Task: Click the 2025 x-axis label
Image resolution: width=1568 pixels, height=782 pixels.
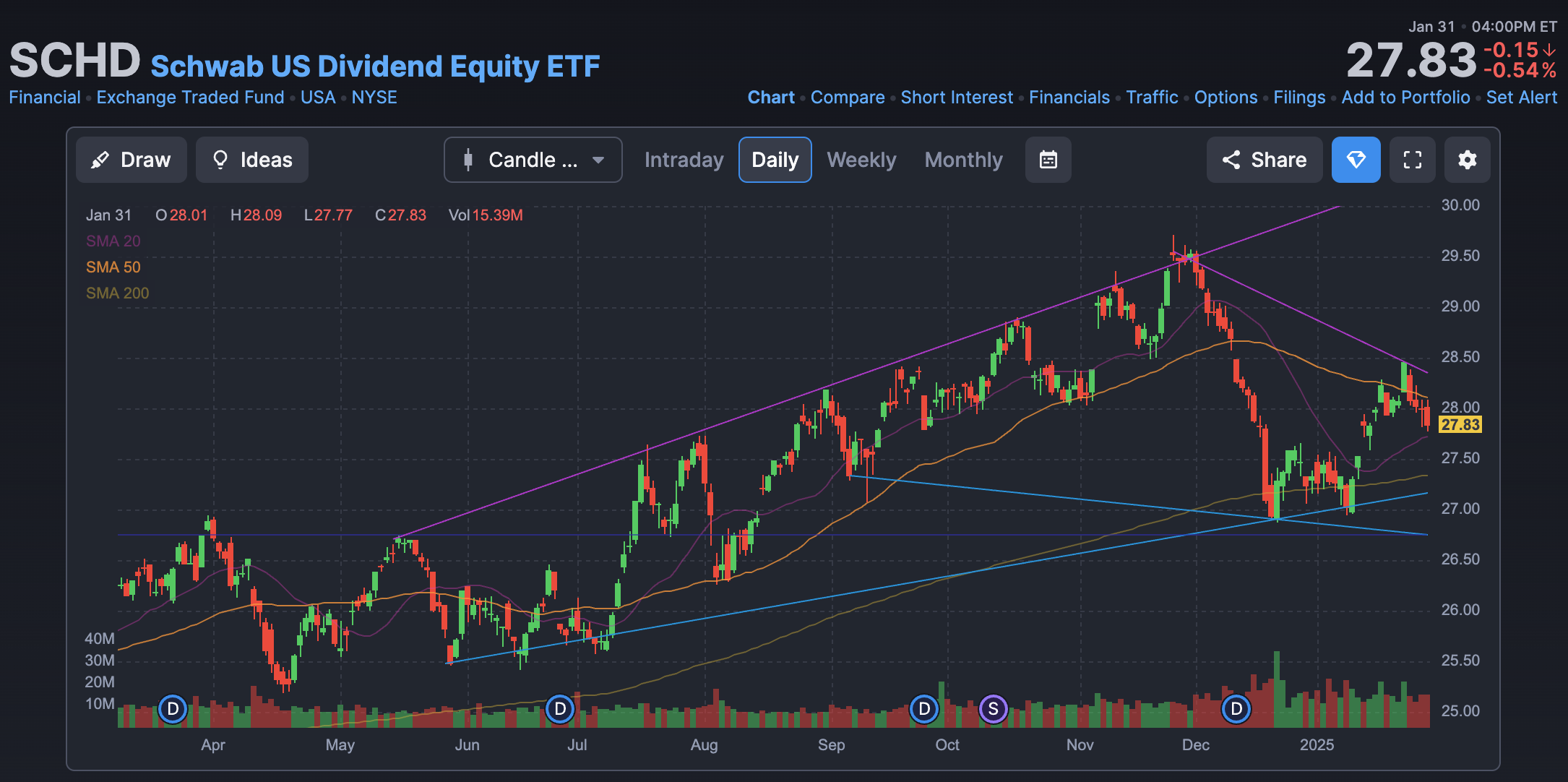Action: [x=1317, y=745]
